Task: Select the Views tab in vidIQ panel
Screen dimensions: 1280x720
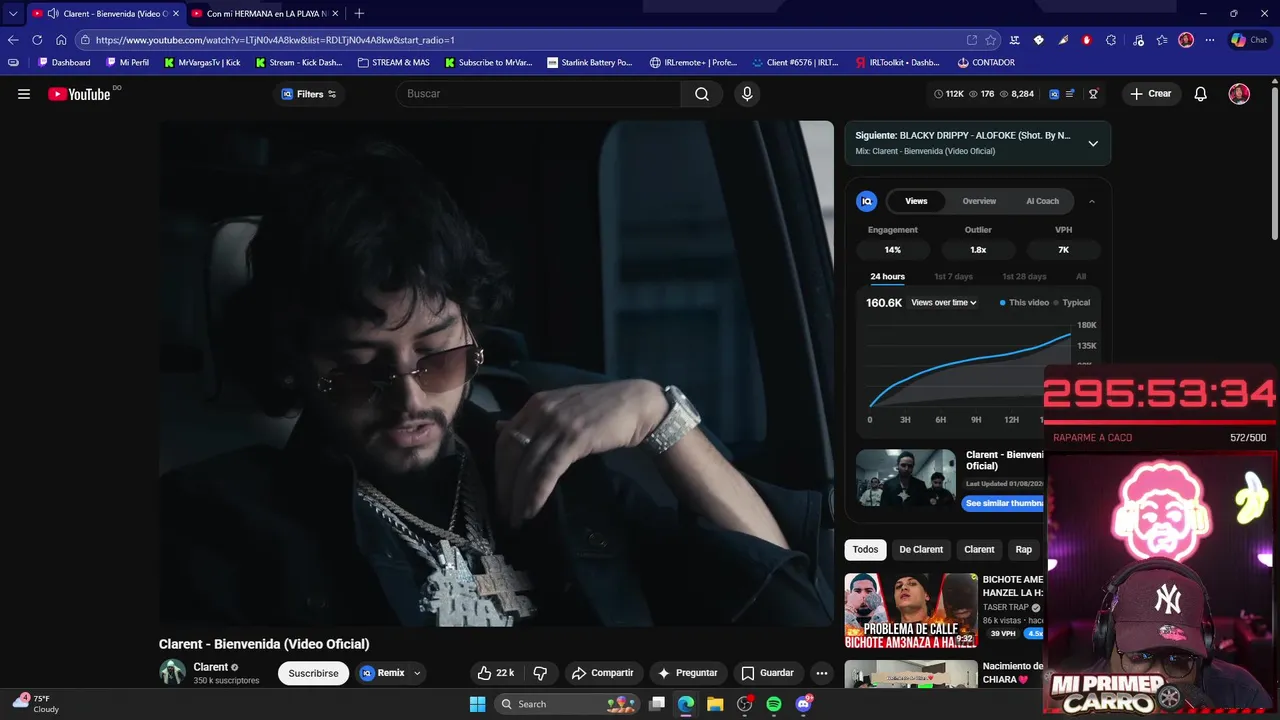Action: pos(916,201)
